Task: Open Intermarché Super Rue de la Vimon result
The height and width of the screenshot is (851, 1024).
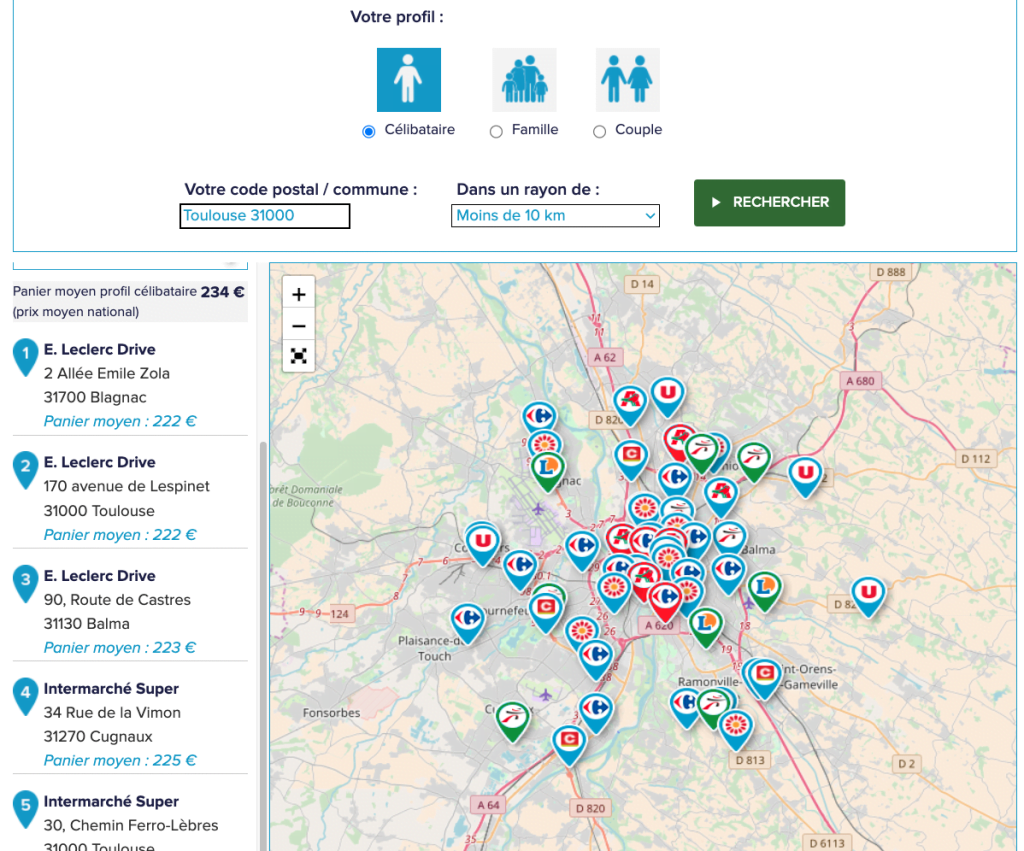Action: point(130,724)
